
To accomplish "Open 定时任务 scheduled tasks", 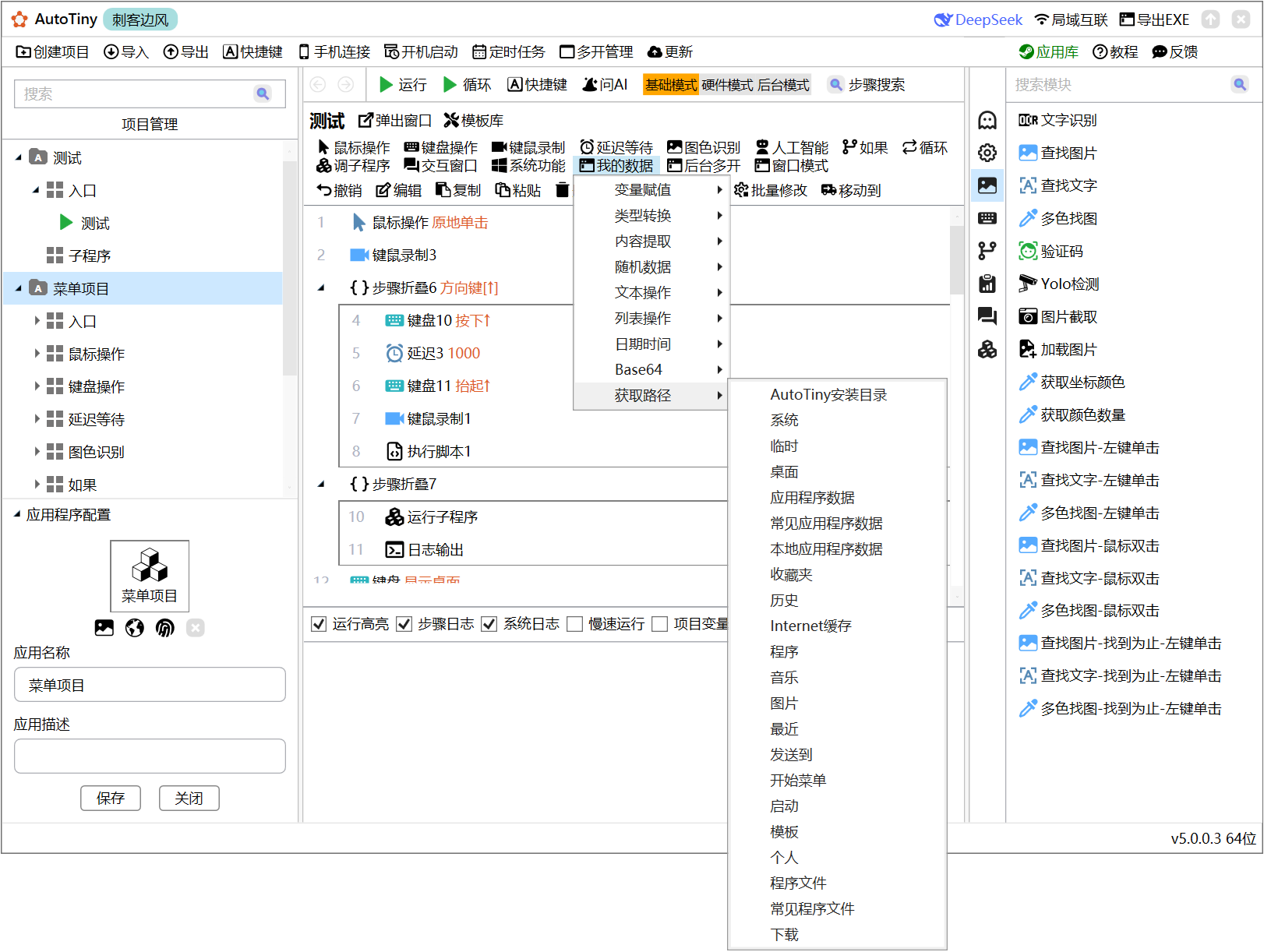I will coord(509,52).
